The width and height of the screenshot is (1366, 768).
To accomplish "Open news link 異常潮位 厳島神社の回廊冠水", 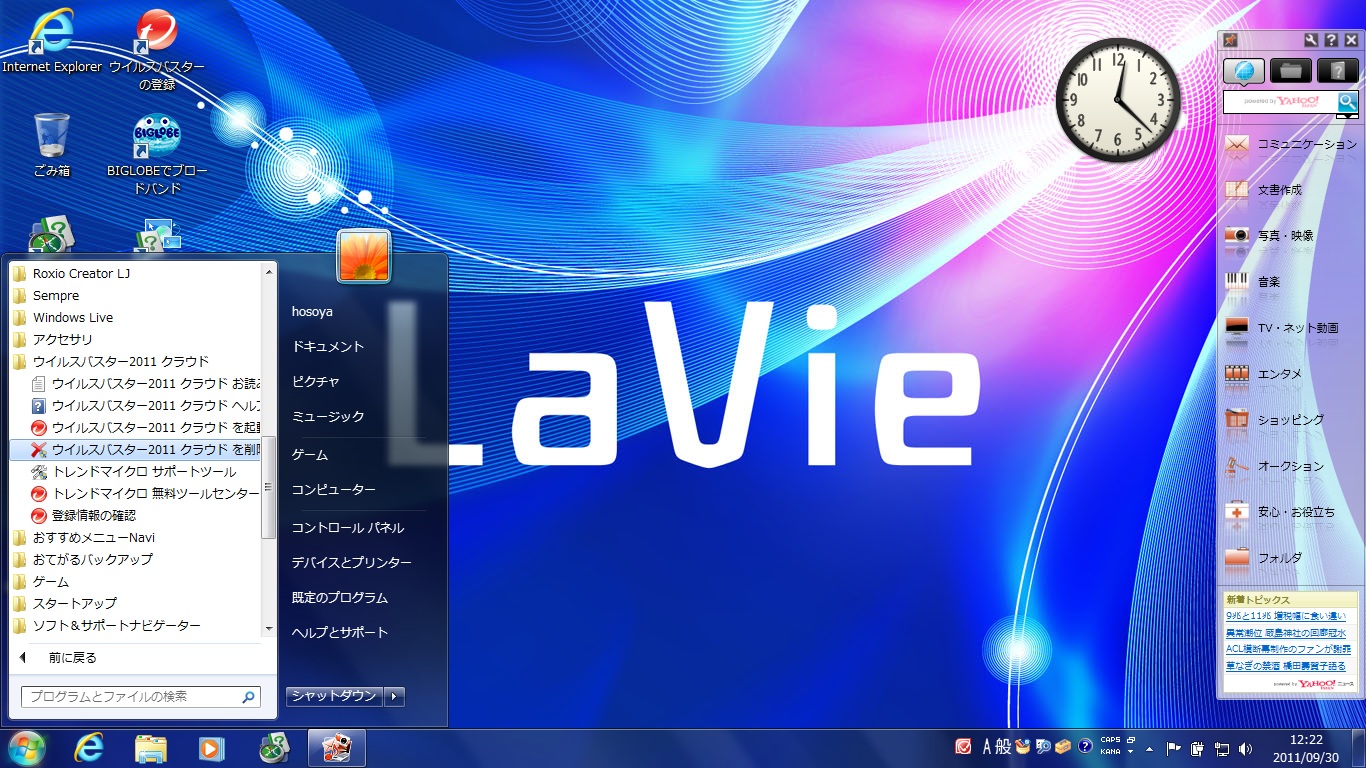I will (1286, 633).
